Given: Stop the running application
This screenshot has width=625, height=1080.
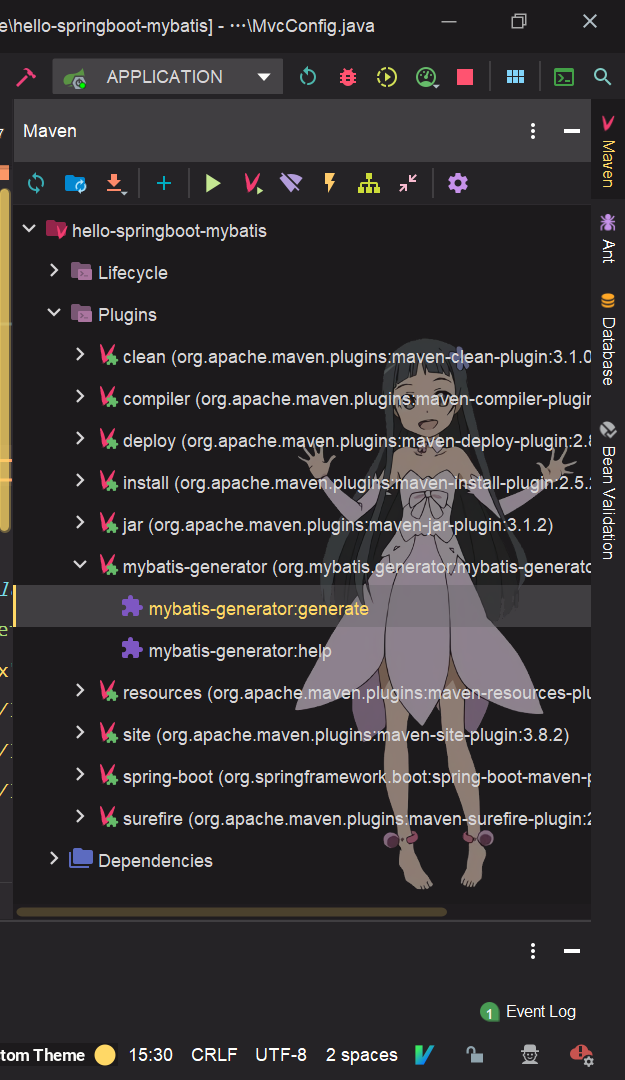Looking at the screenshot, I should [465, 76].
